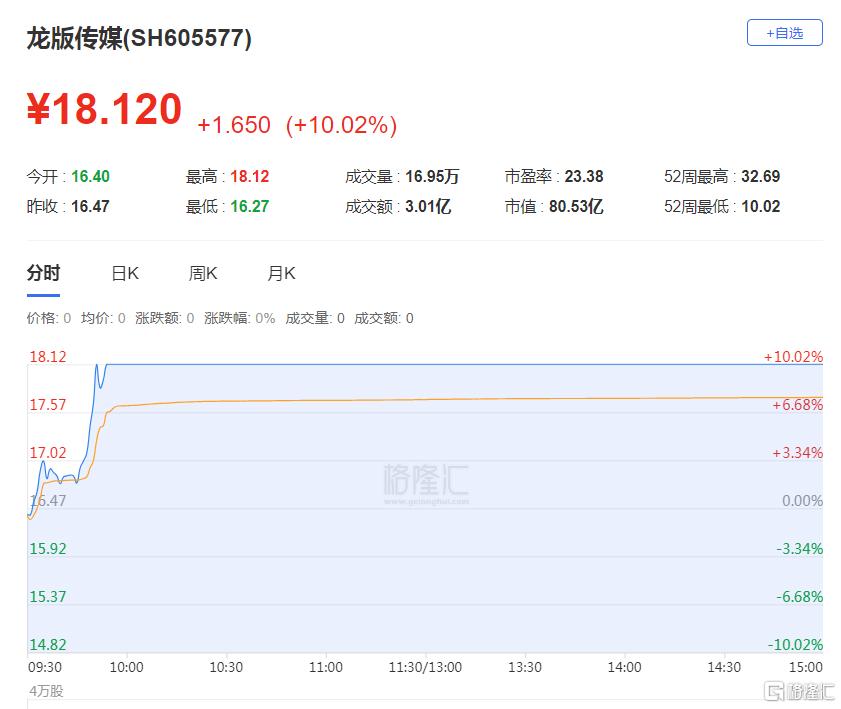Screen dimensions: 841x709
Task: Click the 14:30 time axis label
Action: point(724,667)
